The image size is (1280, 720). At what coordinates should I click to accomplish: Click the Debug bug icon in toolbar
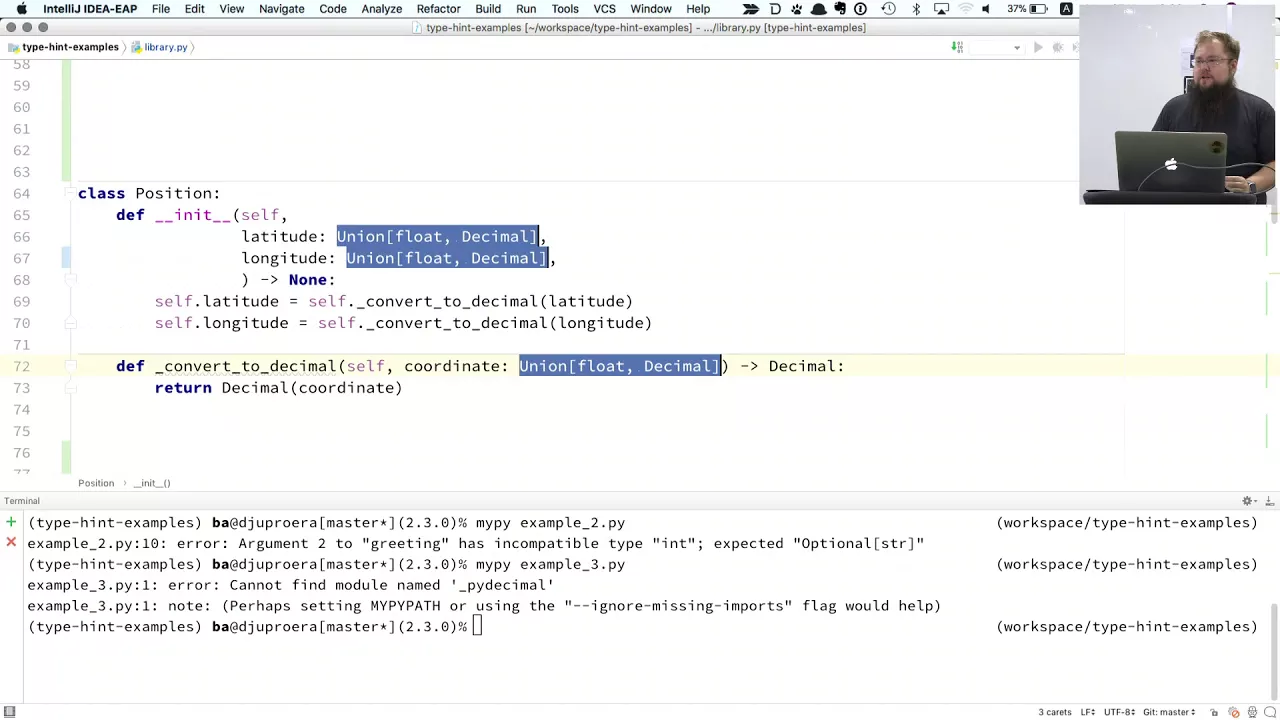[x=1057, y=47]
